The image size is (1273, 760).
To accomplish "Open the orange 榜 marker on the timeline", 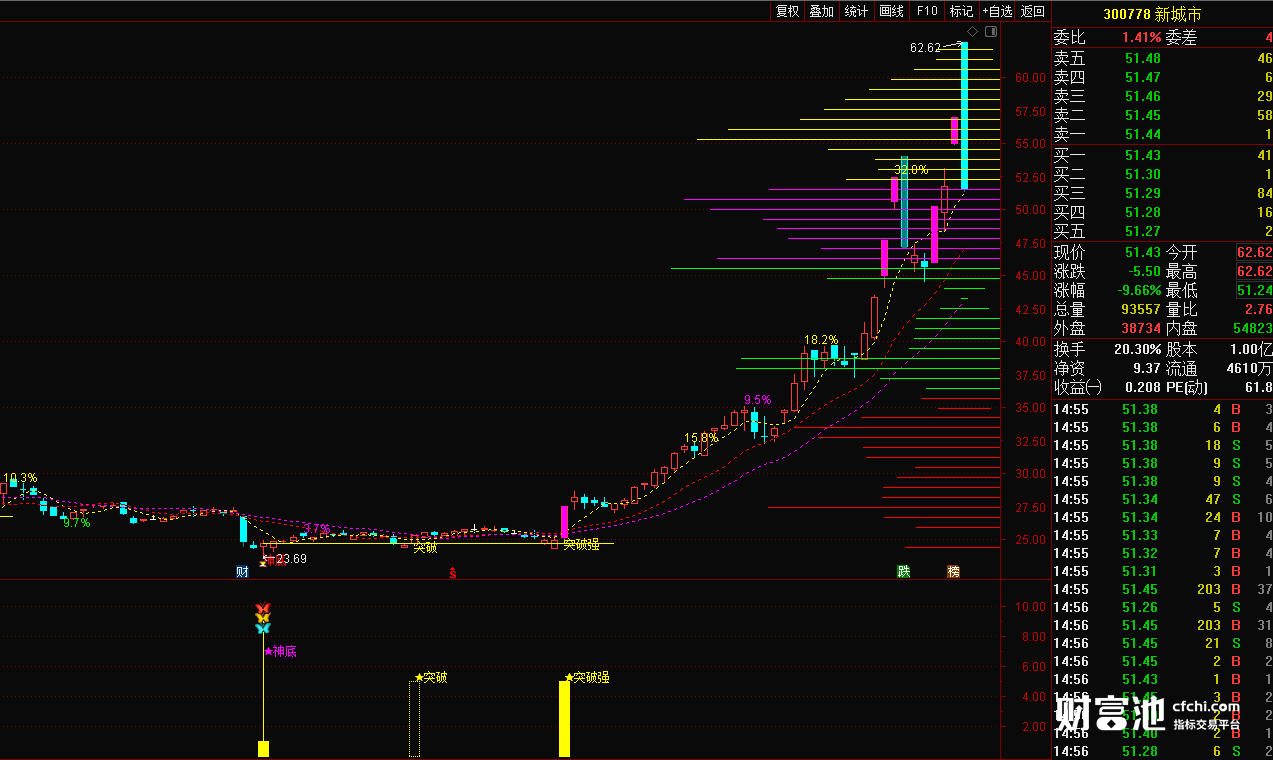I will [x=953, y=572].
